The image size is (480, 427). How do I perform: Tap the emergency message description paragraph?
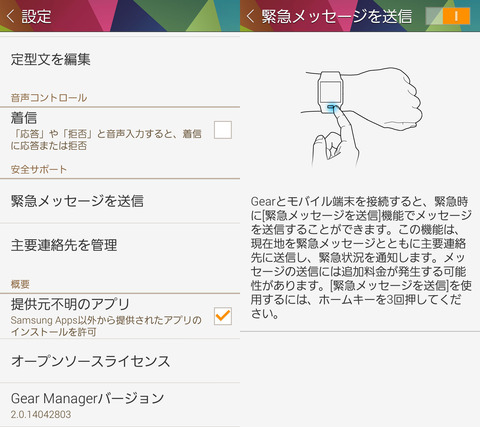(361, 257)
